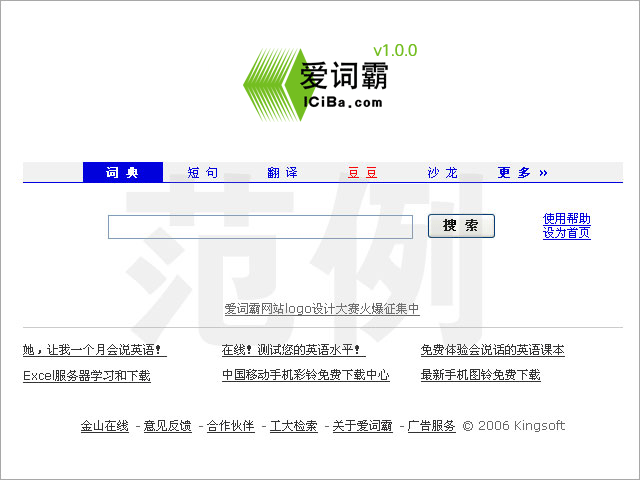This screenshot has width=640, height=480.
Task: Open 中国移动手机彩铃免费下载中心 link
Action: [x=306, y=375]
